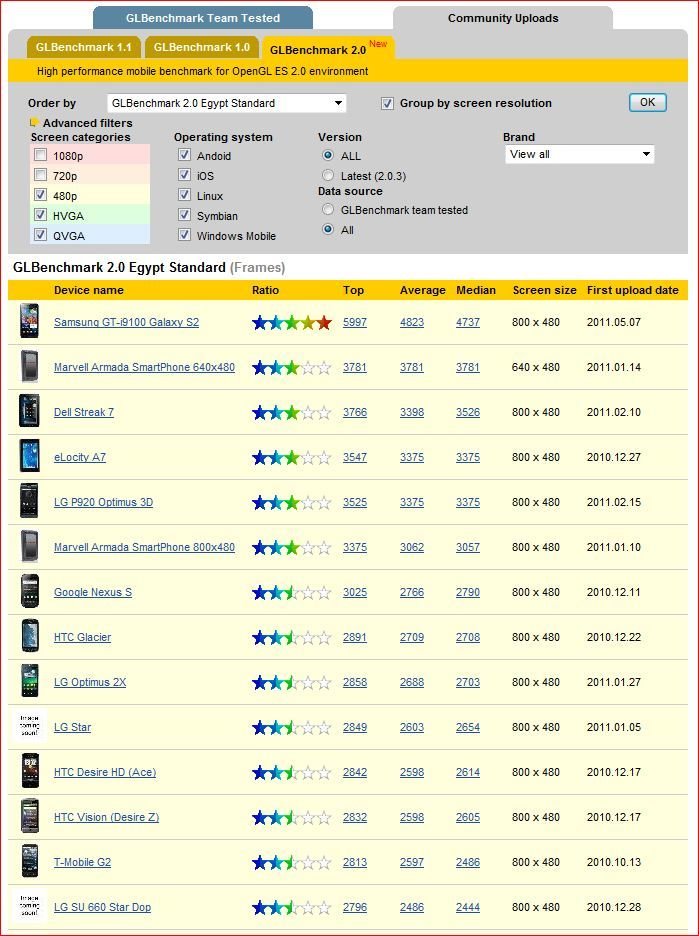
Task: Uncheck the QVGA screen category
Action: [x=41, y=235]
